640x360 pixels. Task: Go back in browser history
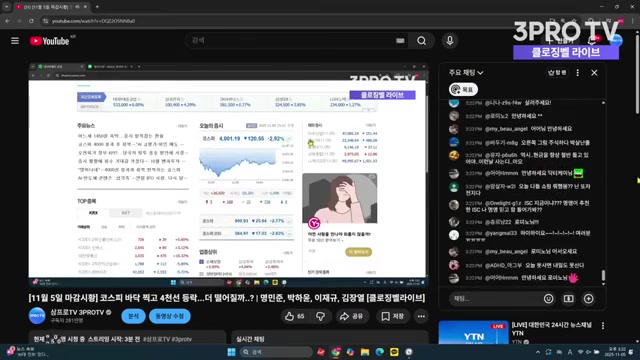click(x=7, y=21)
